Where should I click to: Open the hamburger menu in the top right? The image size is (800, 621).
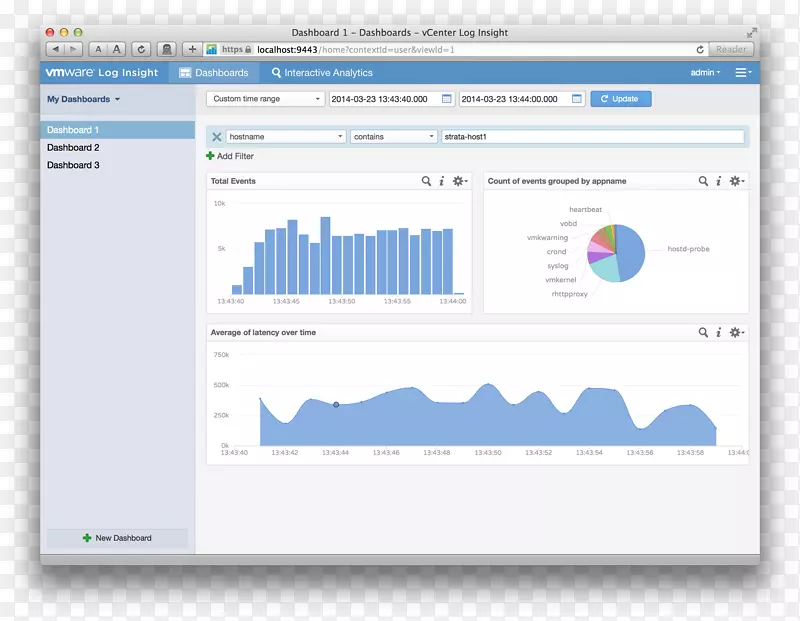click(741, 72)
